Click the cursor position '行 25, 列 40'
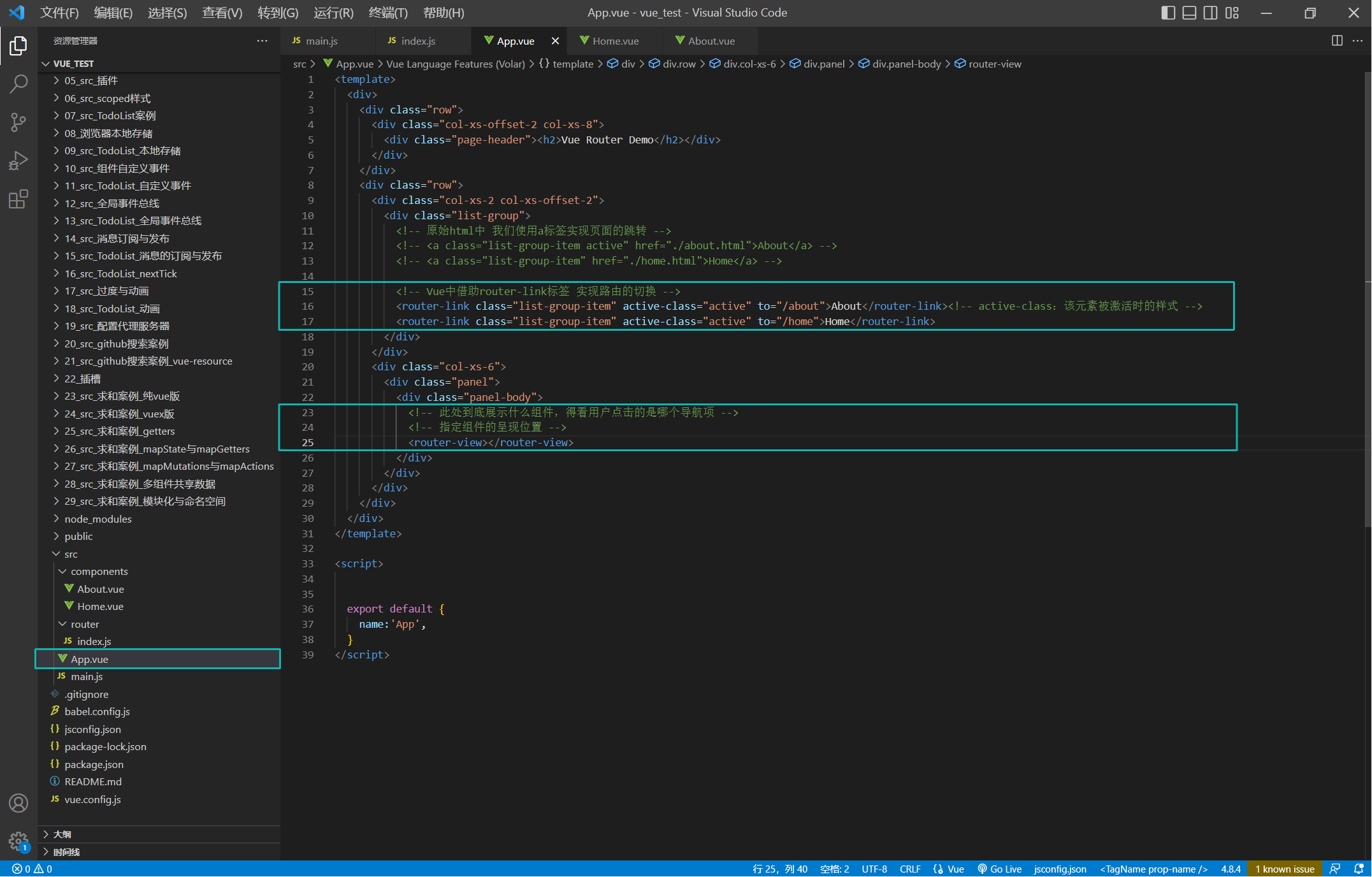The image size is (1372, 877). tap(780, 869)
